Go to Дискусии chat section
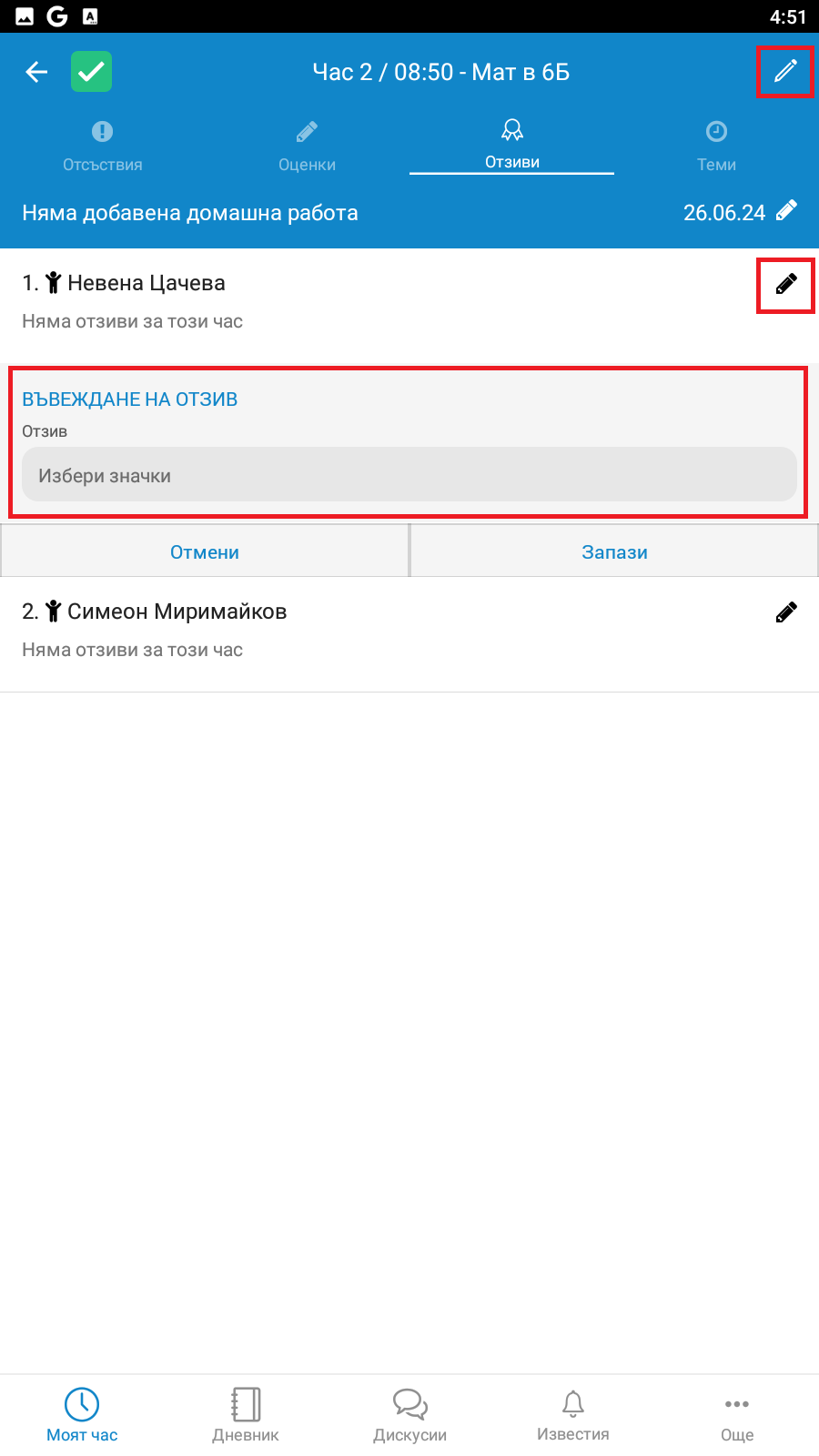This screenshot has height=1456, width=819. click(409, 1415)
